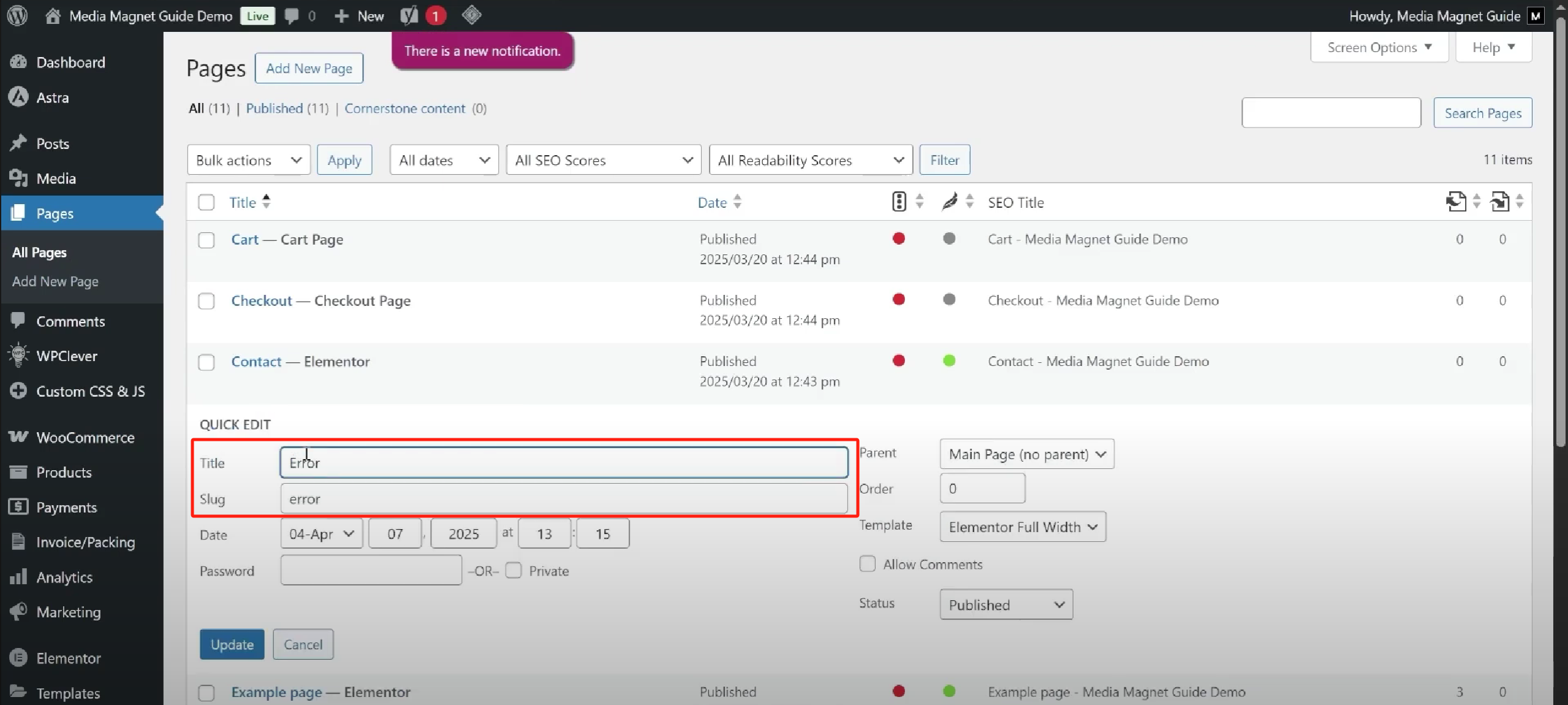The width and height of the screenshot is (1568, 705).
Task: Open the New menu in the admin bar
Action: click(358, 15)
